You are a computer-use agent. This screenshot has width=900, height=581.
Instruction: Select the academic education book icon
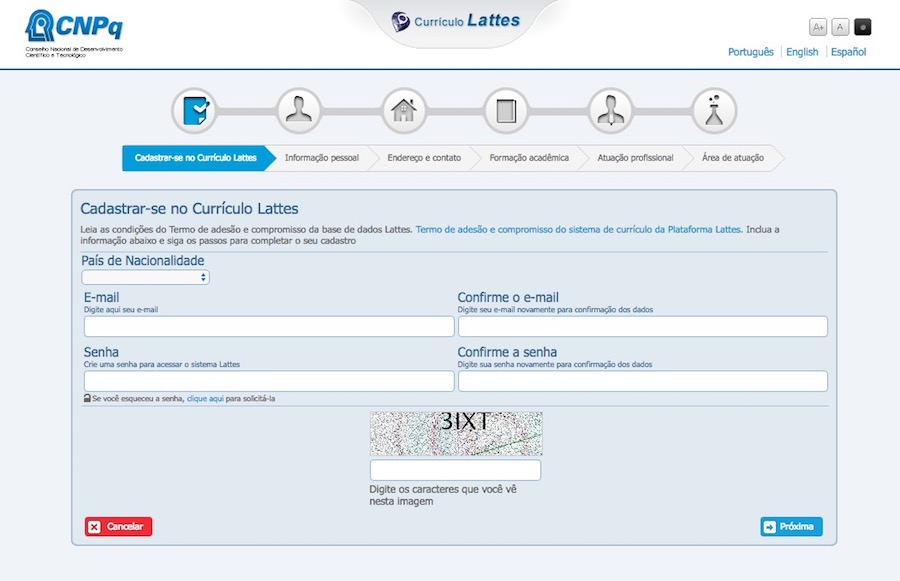(506, 111)
